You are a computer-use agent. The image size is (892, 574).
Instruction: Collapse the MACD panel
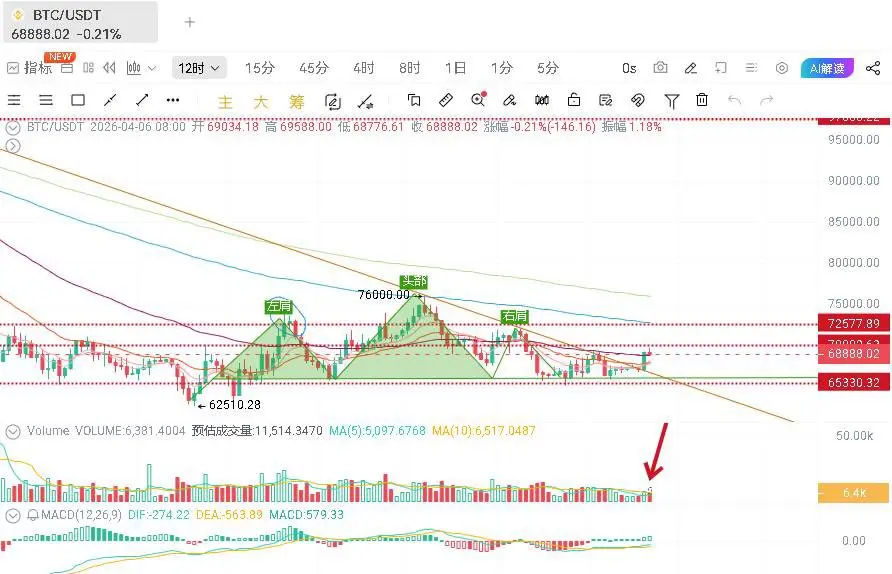[13, 516]
